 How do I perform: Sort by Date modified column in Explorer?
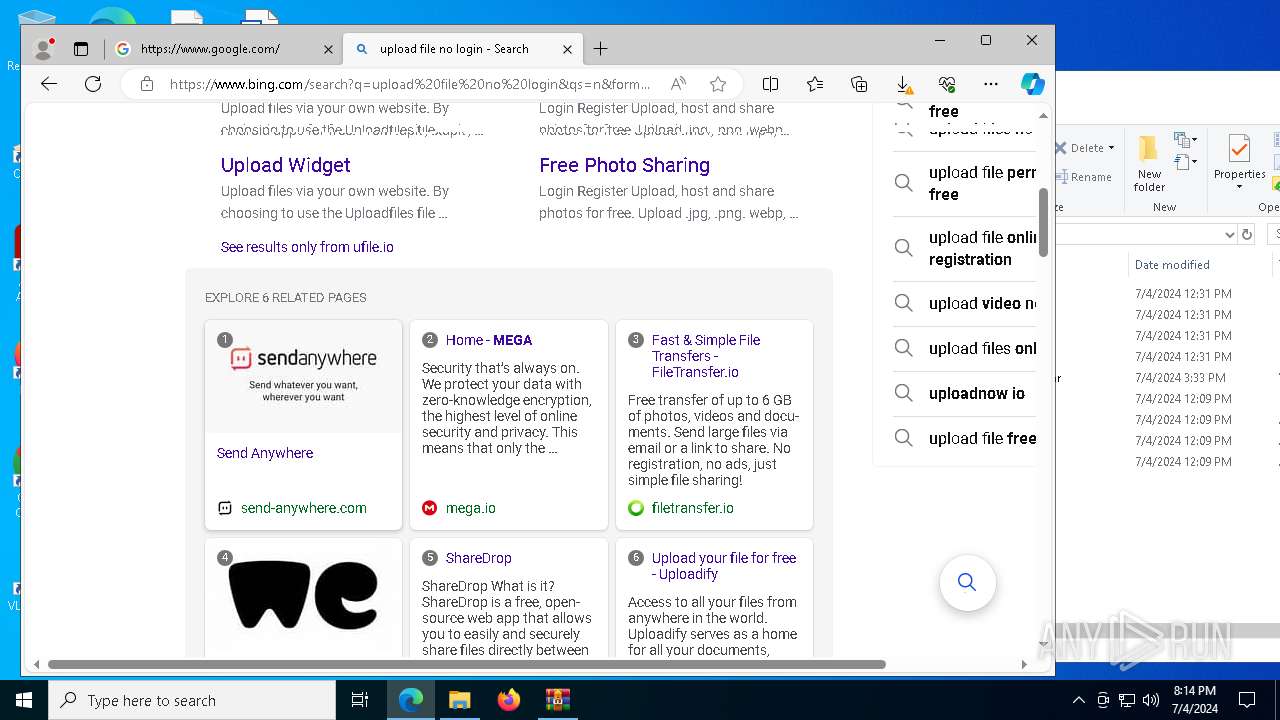click(1172, 264)
